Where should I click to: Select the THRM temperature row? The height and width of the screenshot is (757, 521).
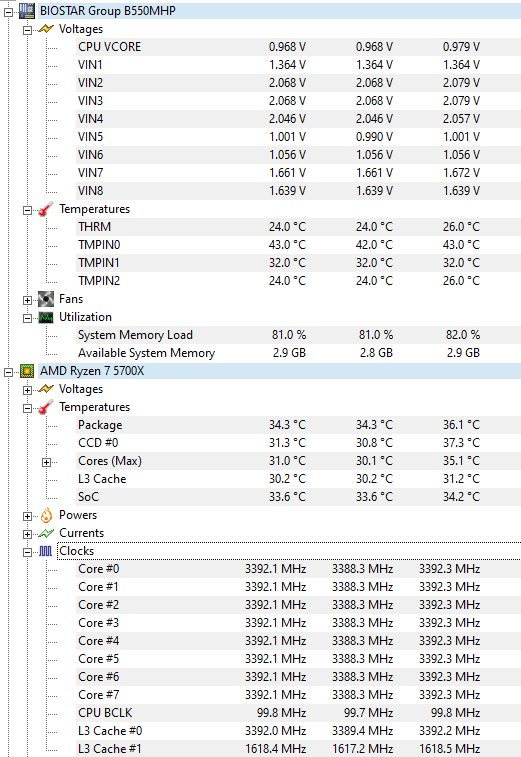point(298,227)
